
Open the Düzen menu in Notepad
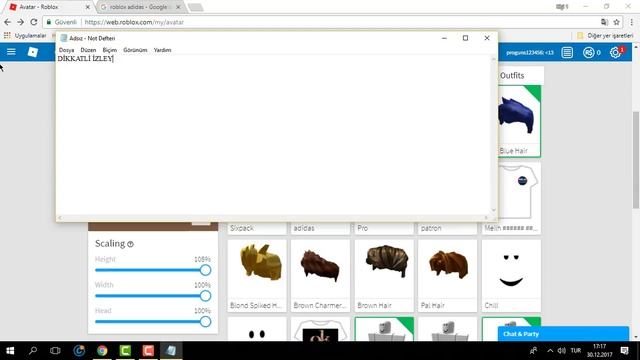88,50
